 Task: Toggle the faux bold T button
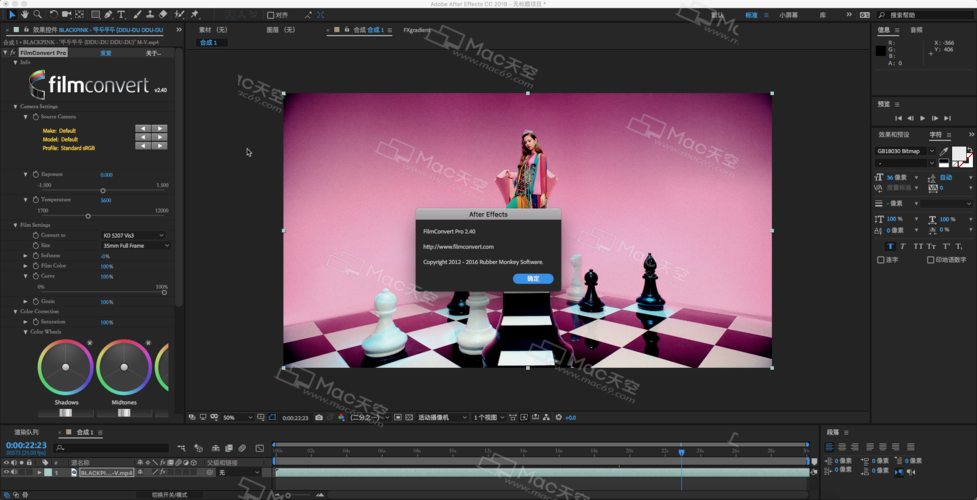pyautogui.click(x=890, y=246)
